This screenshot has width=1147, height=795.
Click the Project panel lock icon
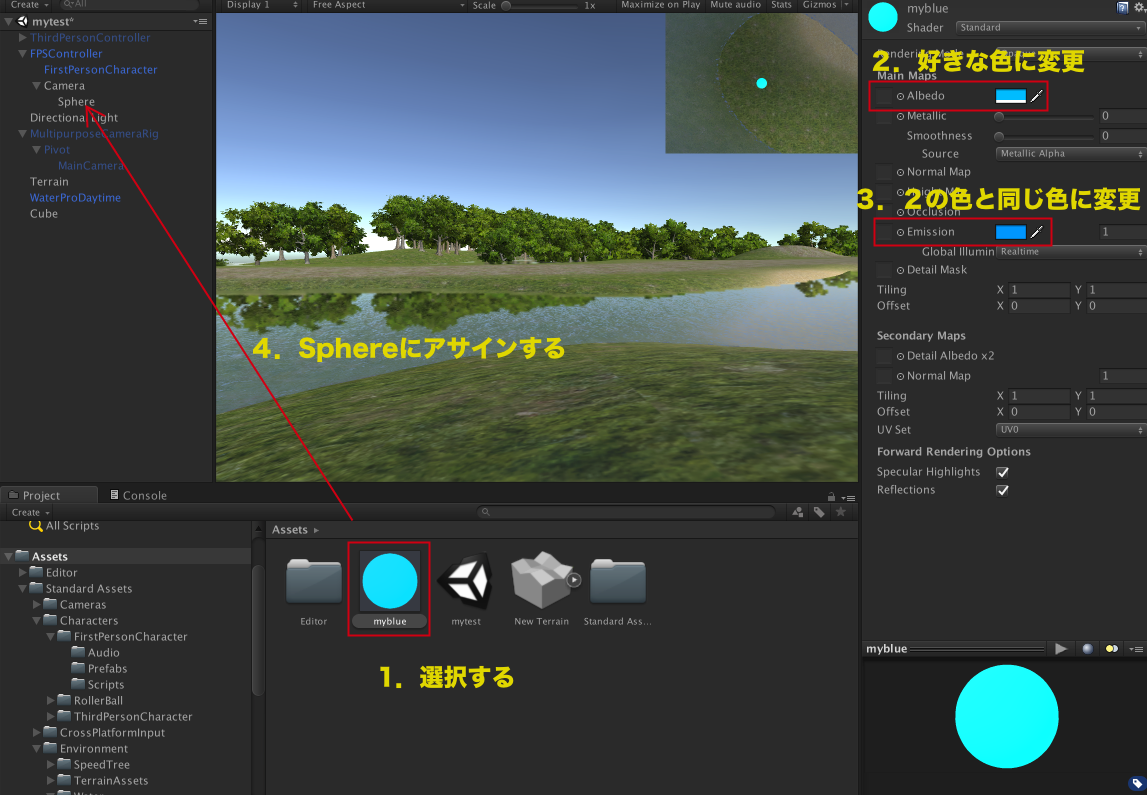point(831,496)
